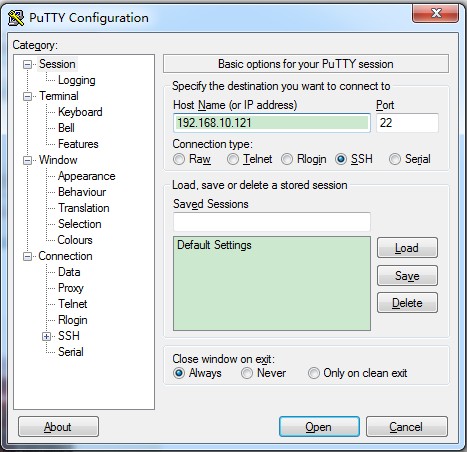Screen dimensions: 467x452
Task: Click the Load button
Action: click(x=407, y=248)
